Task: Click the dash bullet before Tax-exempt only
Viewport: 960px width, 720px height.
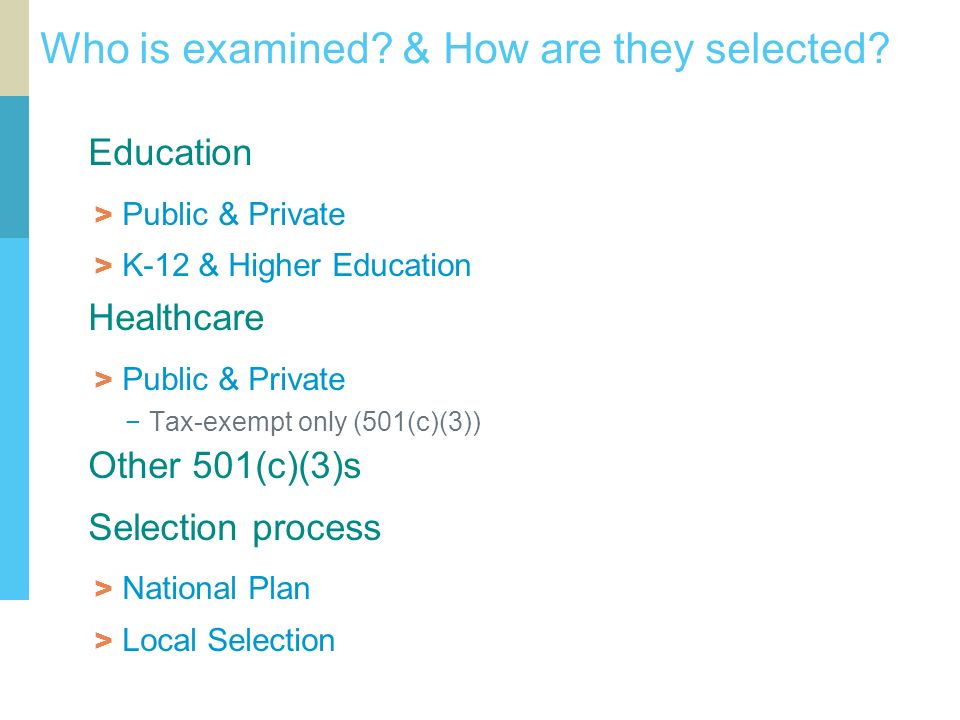Action: [132, 421]
